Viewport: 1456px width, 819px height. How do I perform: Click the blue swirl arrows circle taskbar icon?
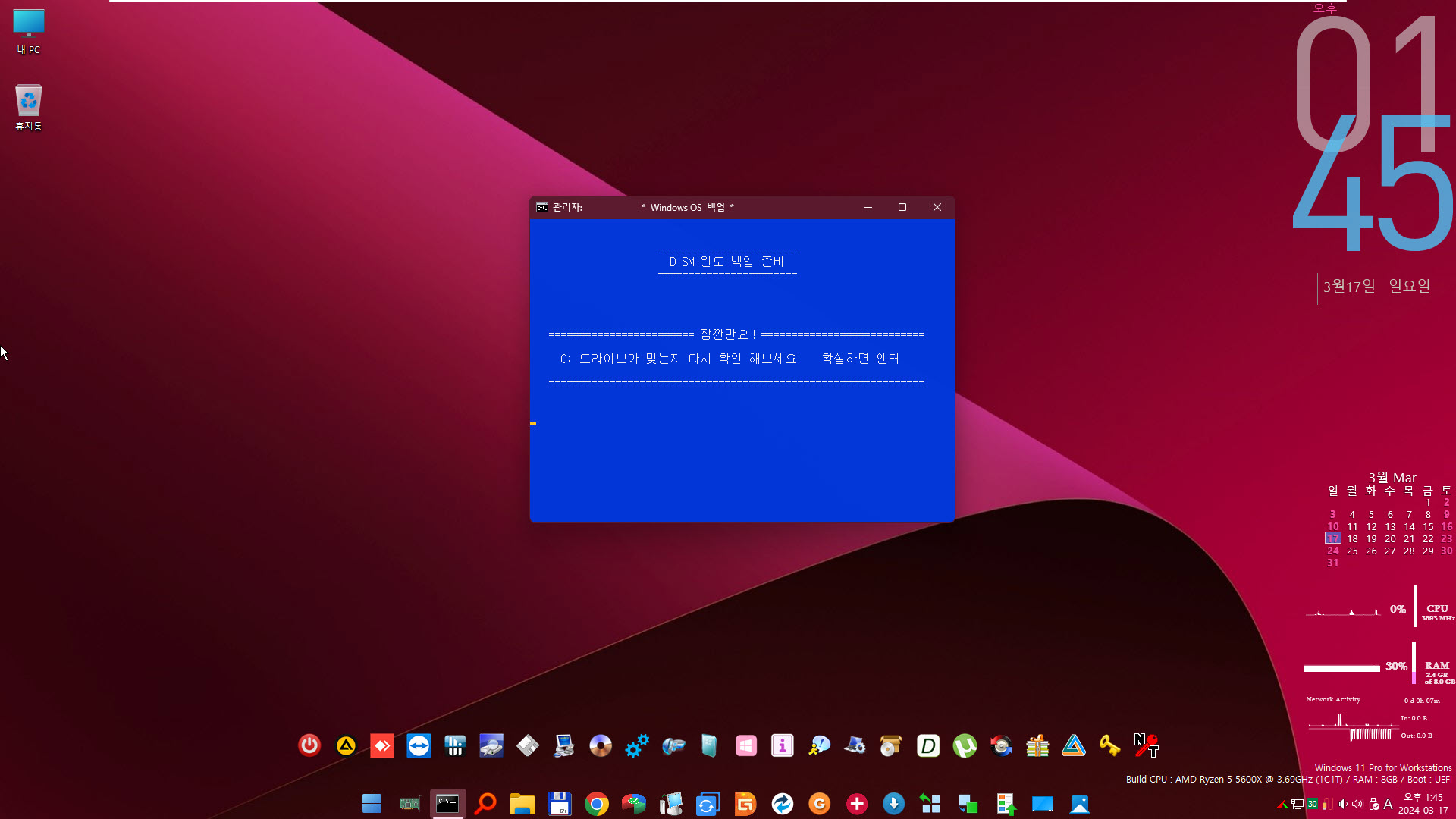click(x=783, y=804)
